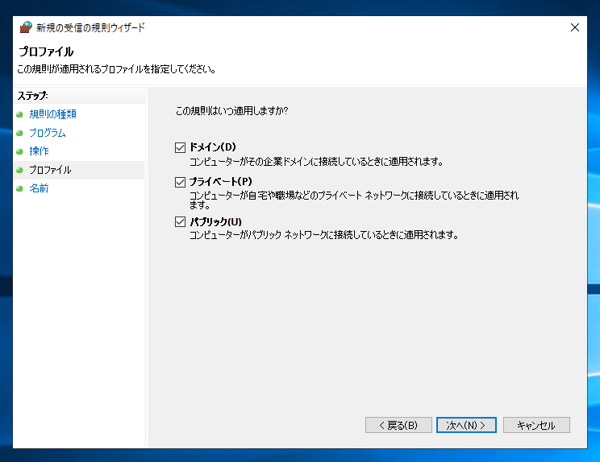Click the 戻る(B) back button
Image resolution: width=600 pixels, height=462 pixels.
point(398,425)
